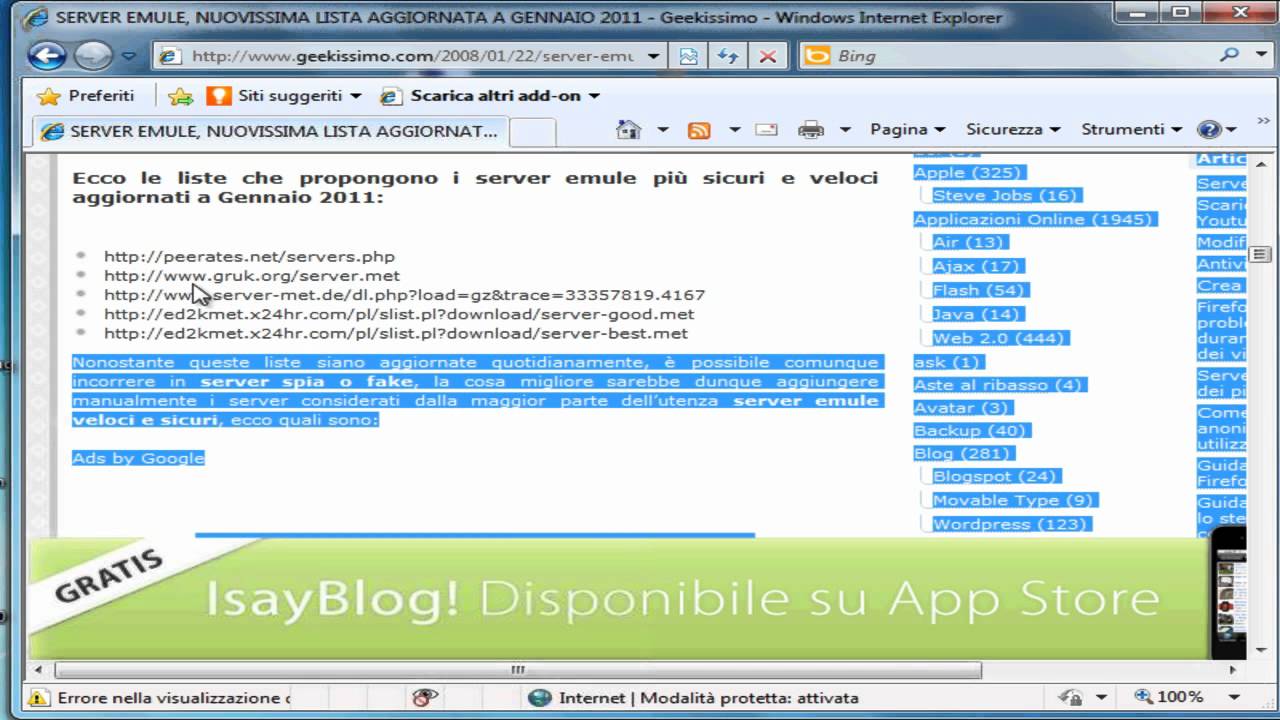Expand the RSS feeds dropdown arrow
This screenshot has height=720, width=1280.
click(734, 130)
